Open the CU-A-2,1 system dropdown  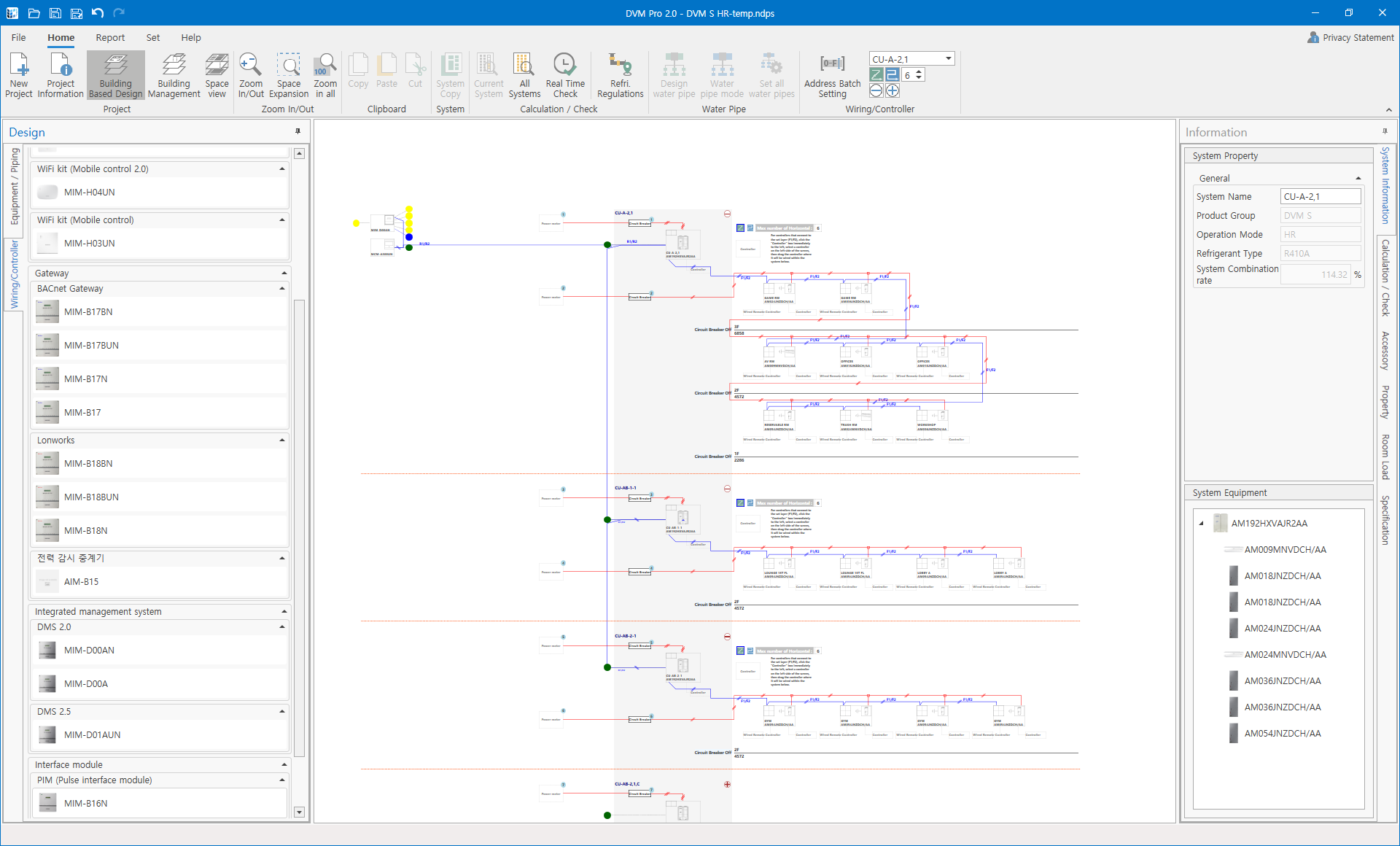click(x=949, y=59)
